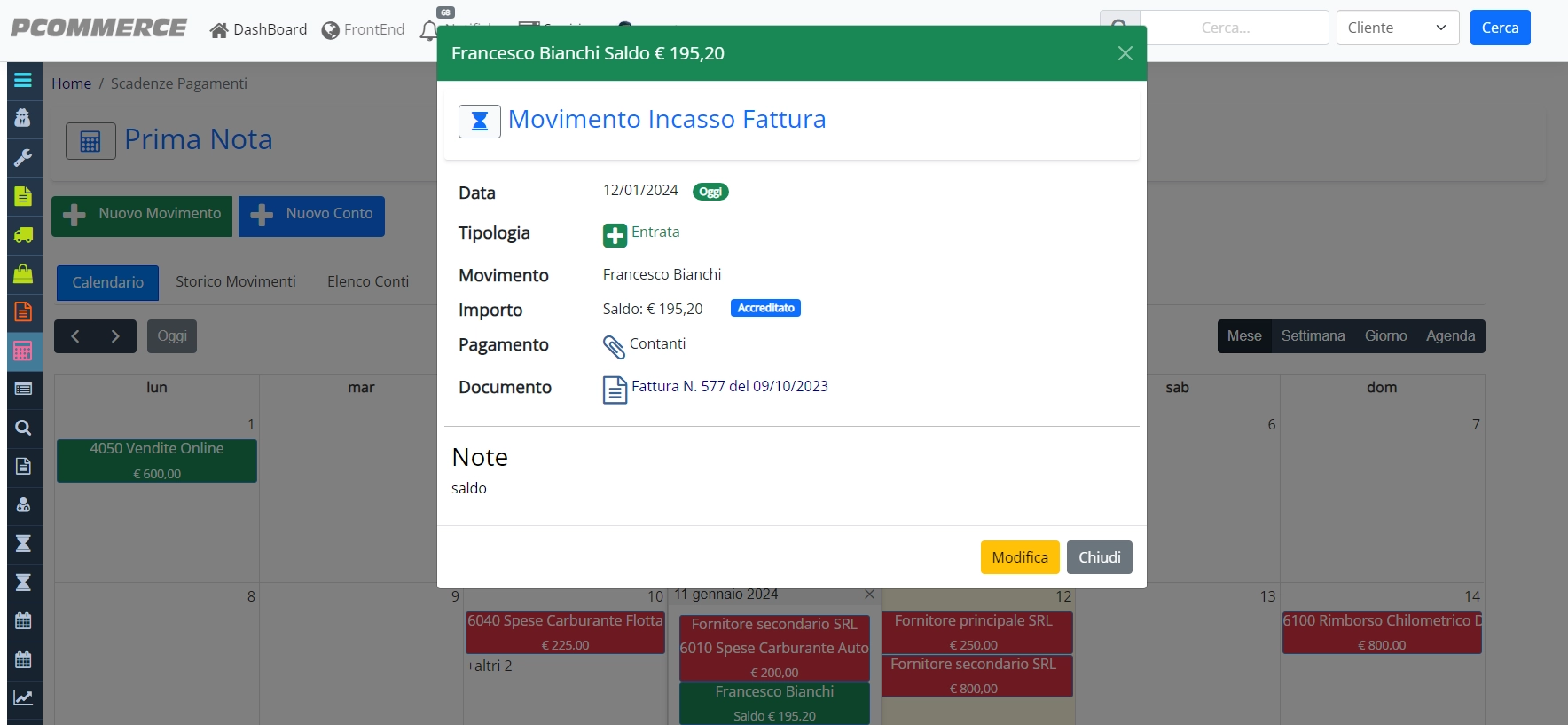Click the notification bell icon
The width and height of the screenshot is (1568, 725).
[428, 31]
